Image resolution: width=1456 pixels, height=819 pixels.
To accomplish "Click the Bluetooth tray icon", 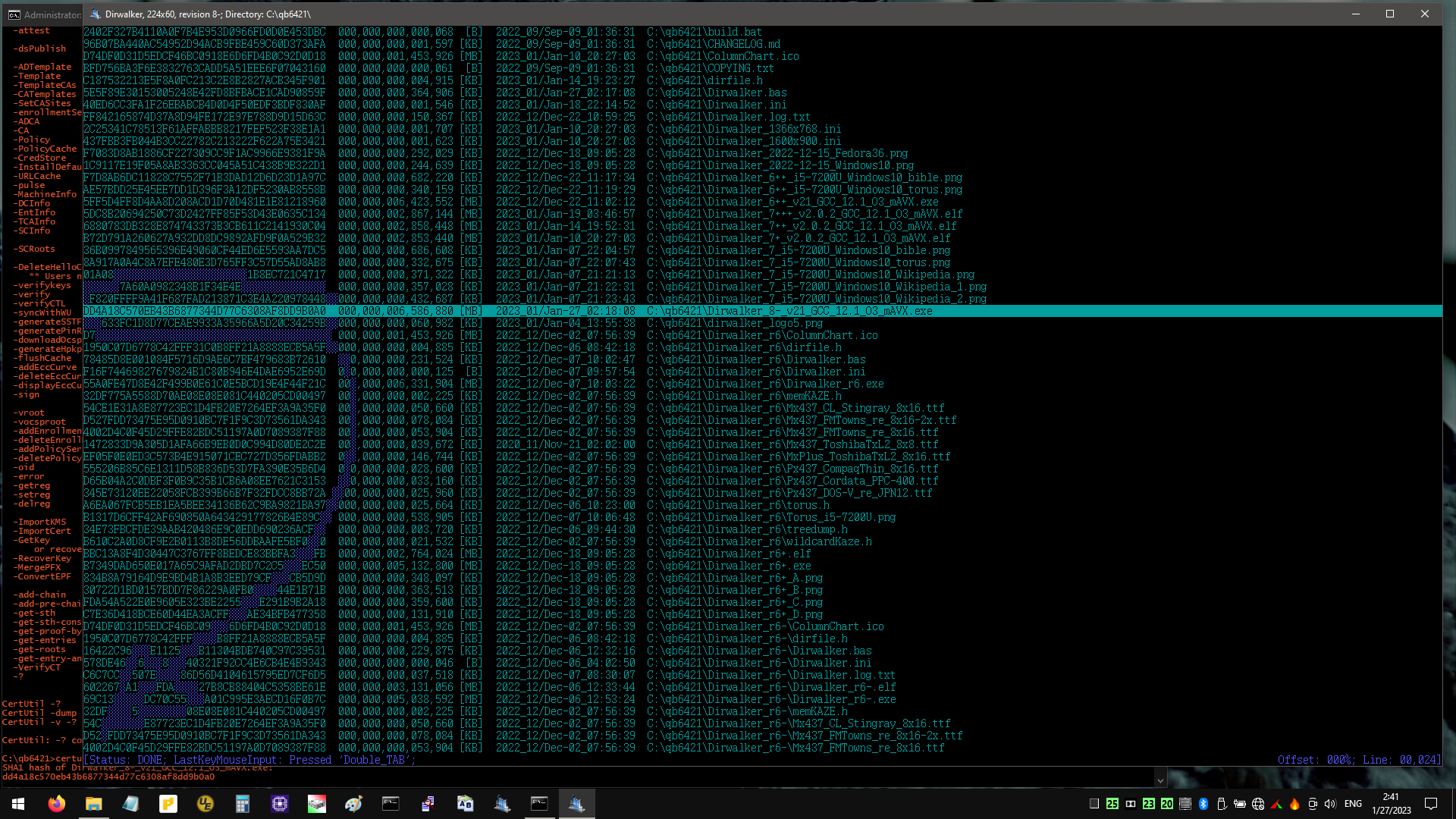I will point(1203,804).
